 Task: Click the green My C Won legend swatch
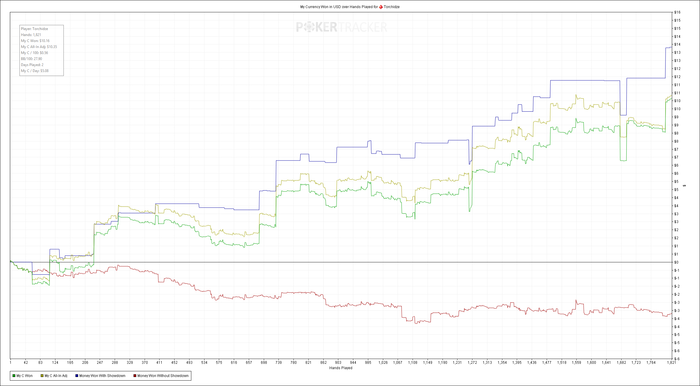[13, 376]
